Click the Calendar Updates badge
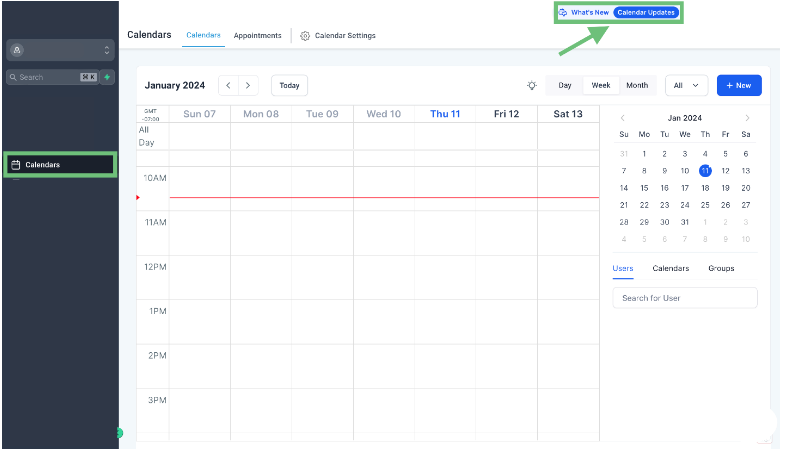Image resolution: width=788 pixels, height=451 pixels. 646,13
